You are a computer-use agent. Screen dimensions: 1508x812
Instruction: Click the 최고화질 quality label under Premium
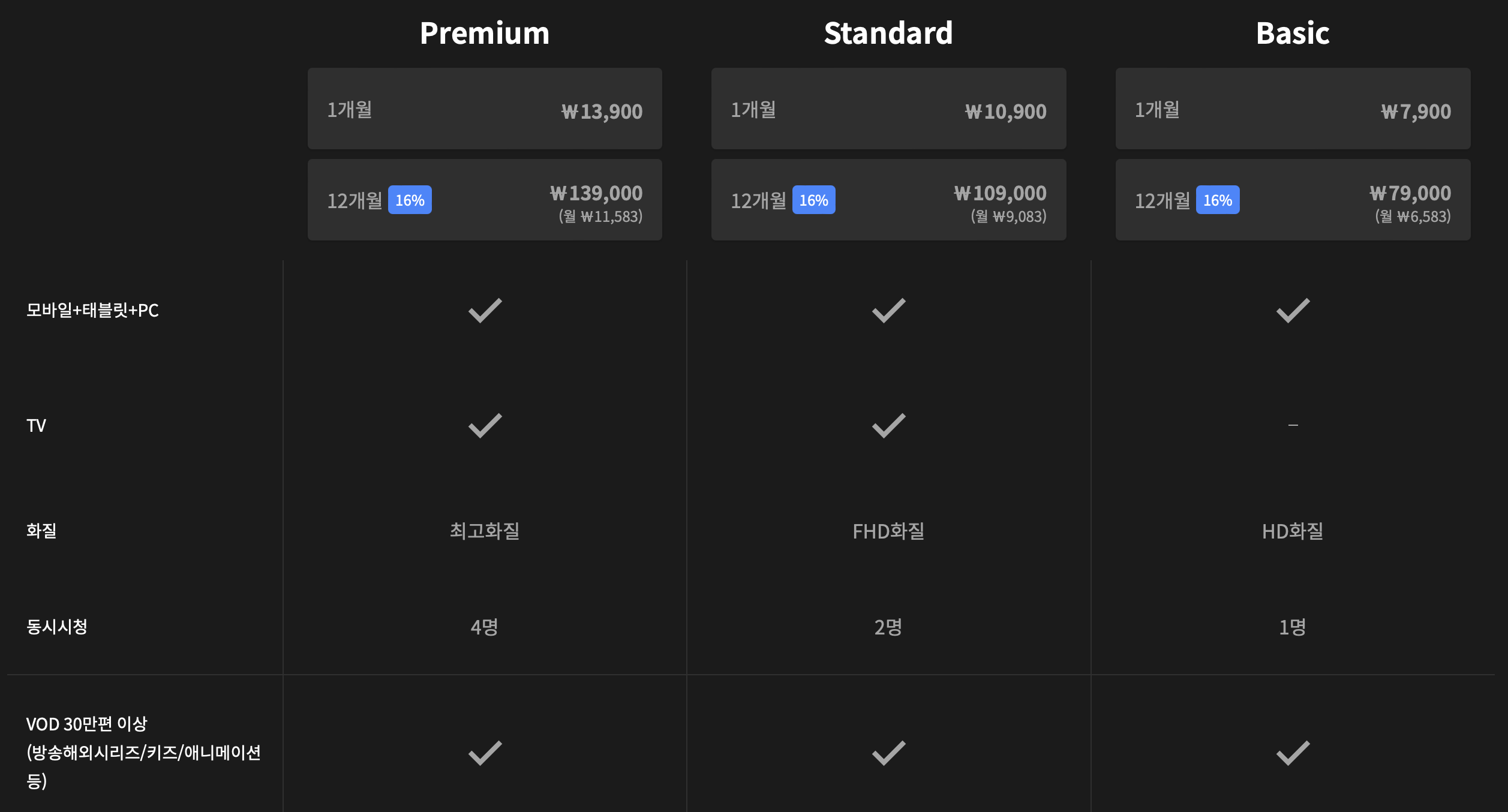click(x=483, y=530)
